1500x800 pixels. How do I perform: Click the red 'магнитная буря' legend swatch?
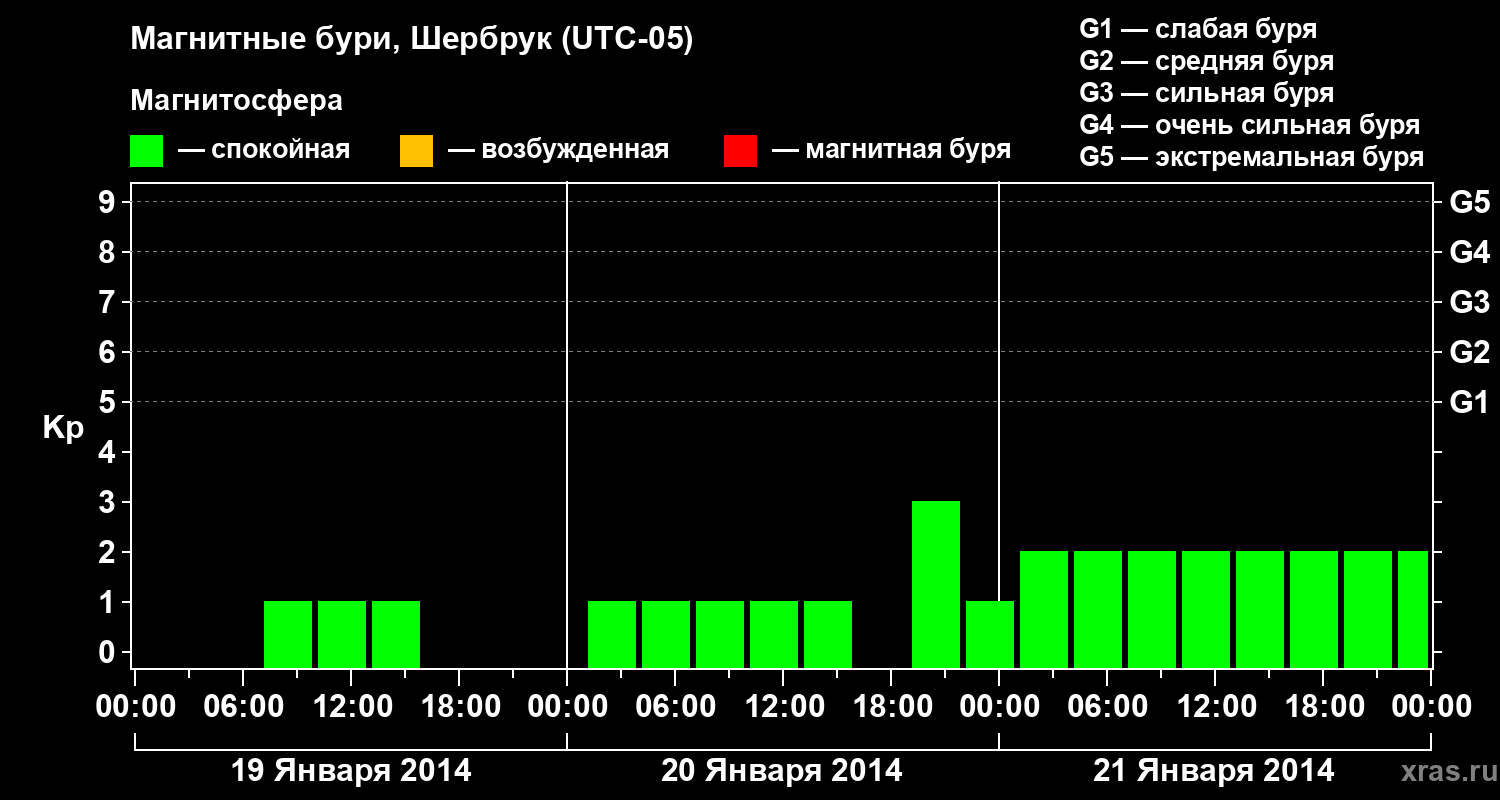[740, 151]
